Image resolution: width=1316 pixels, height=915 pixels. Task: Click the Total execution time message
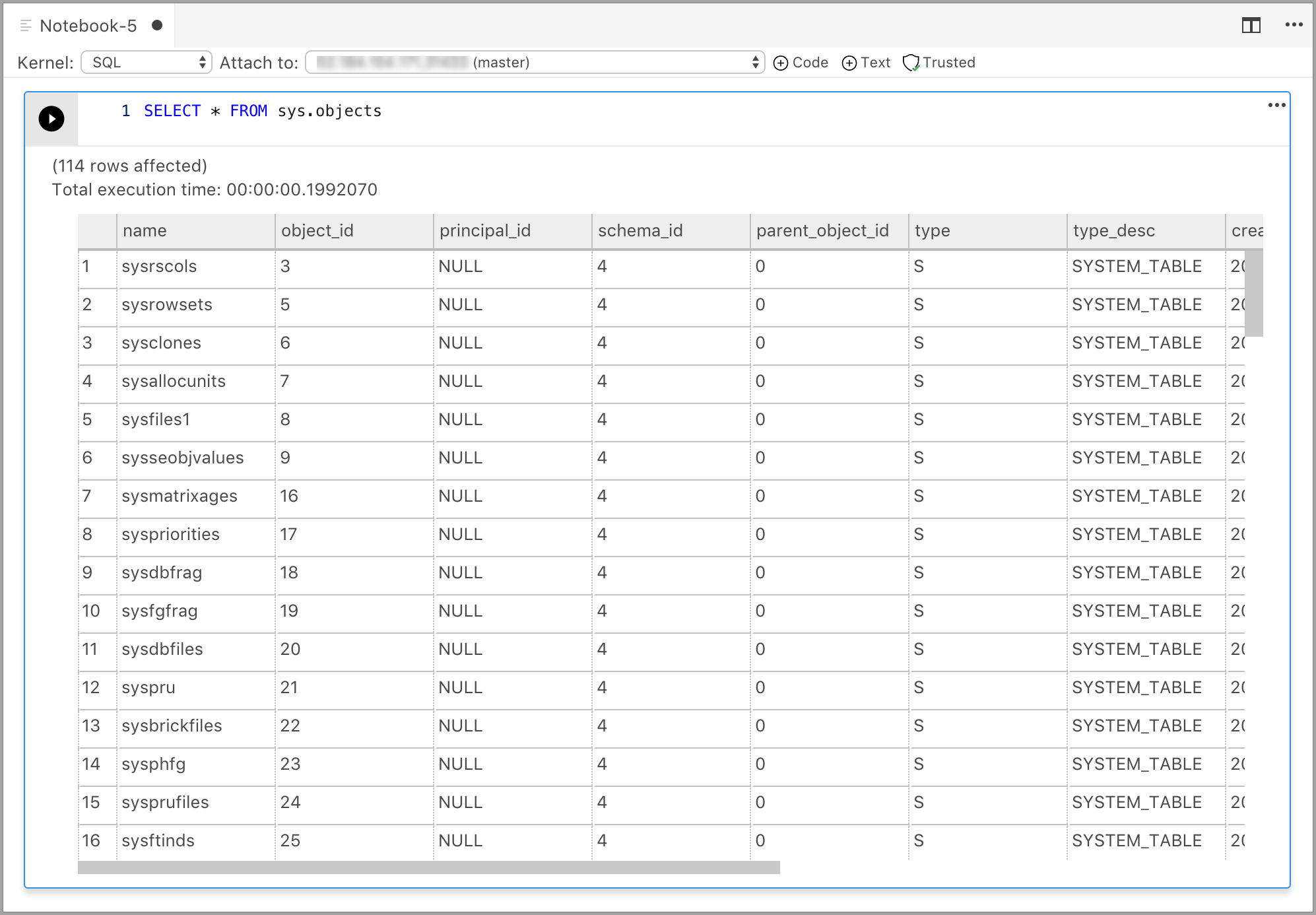(214, 190)
